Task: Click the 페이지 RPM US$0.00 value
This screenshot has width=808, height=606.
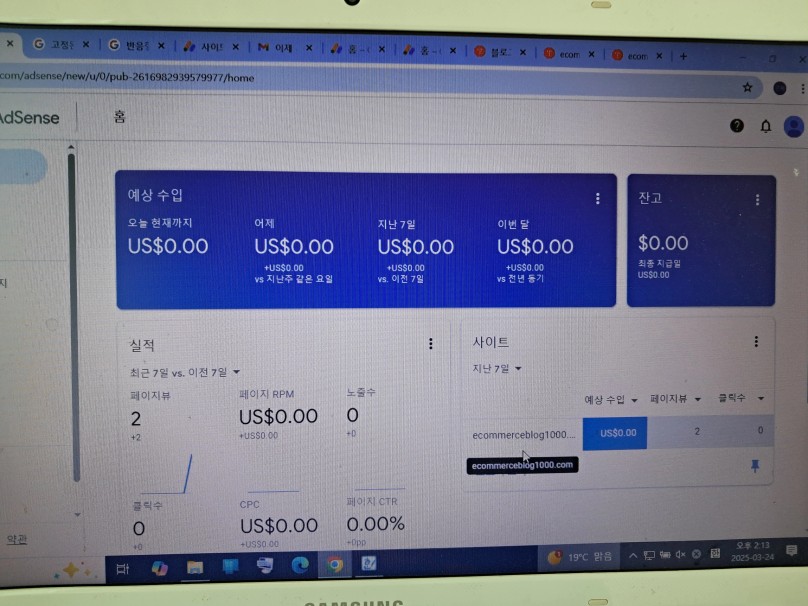Action: coord(278,416)
